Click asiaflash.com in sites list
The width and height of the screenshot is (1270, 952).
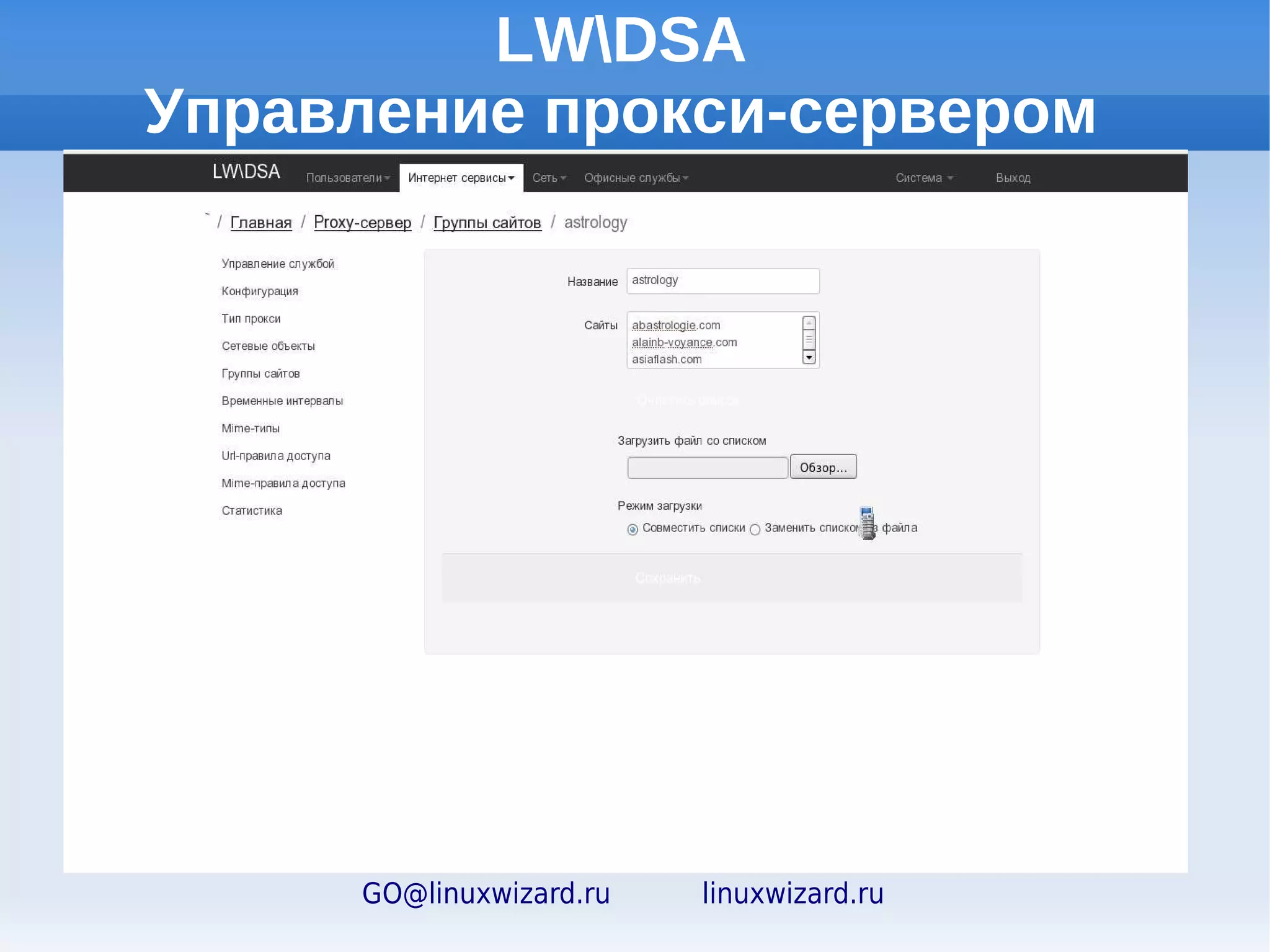coord(667,359)
